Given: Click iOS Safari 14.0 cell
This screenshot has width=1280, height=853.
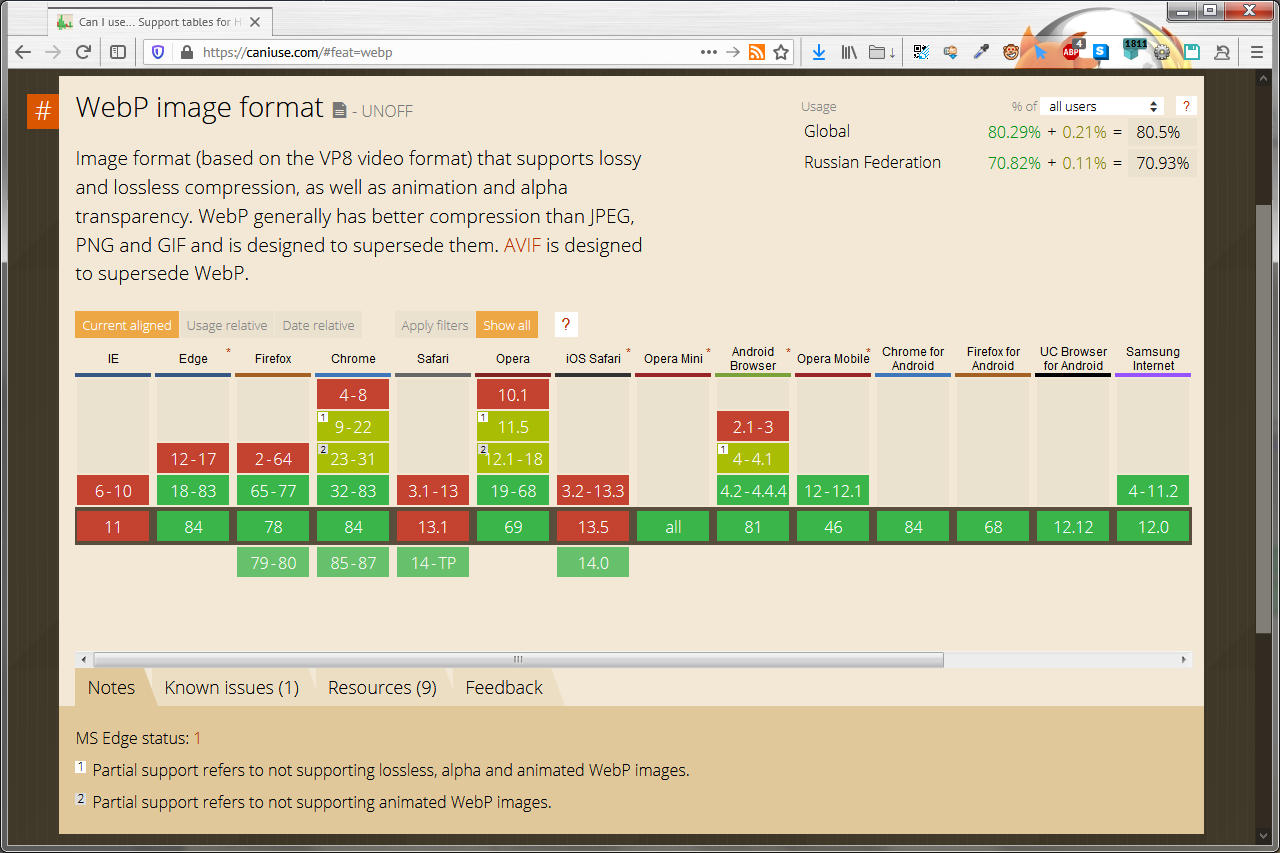Looking at the screenshot, I should pos(593,563).
